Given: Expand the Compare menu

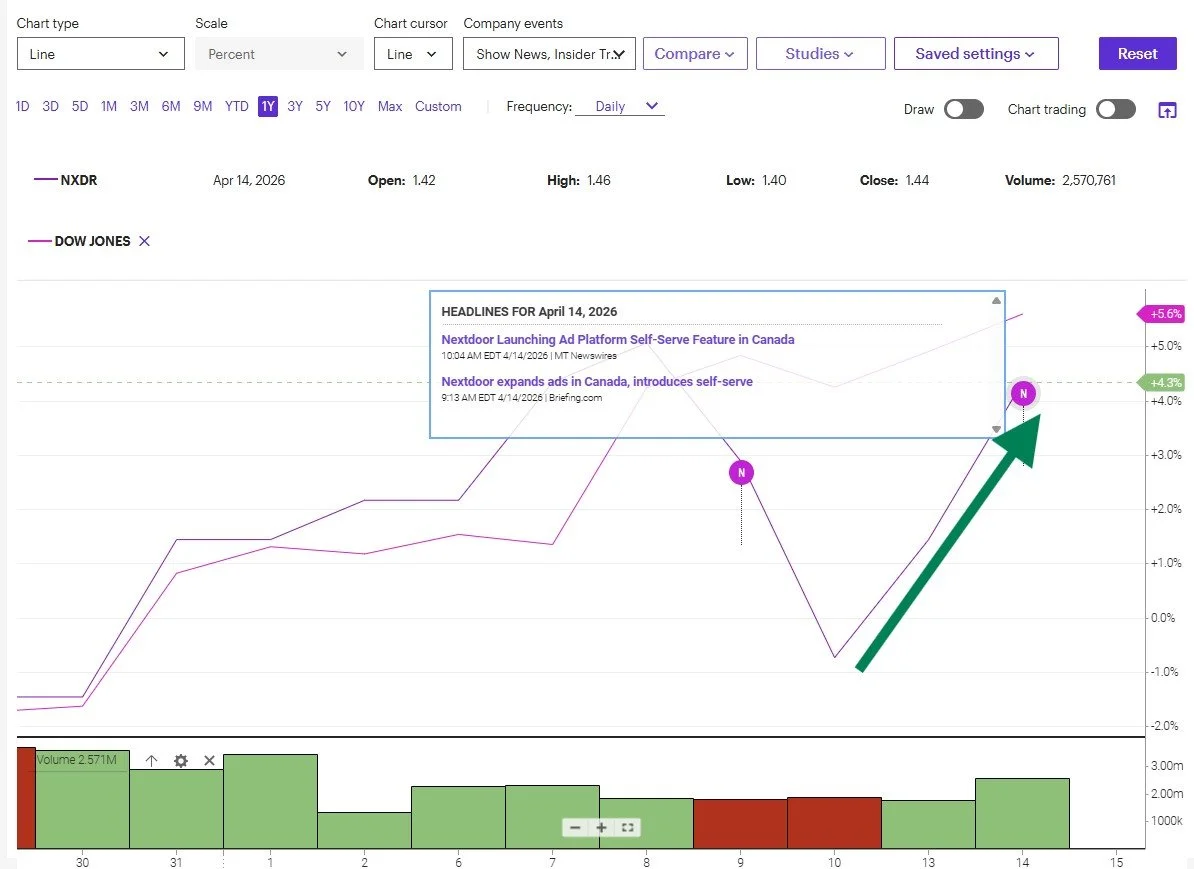Looking at the screenshot, I should (694, 54).
